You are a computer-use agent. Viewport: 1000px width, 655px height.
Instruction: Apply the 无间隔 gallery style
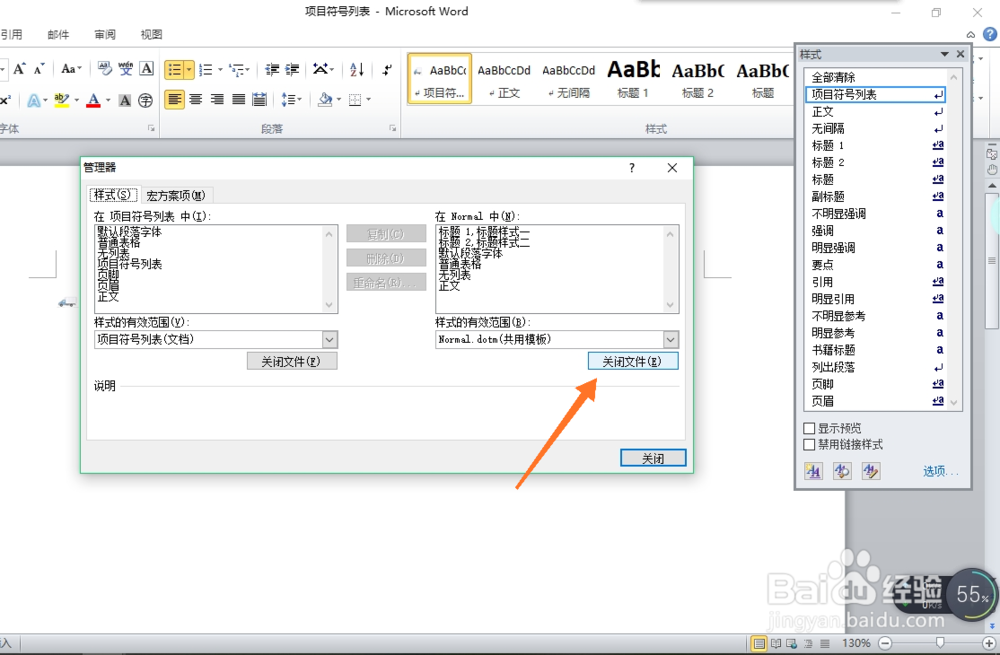[x=568, y=78]
